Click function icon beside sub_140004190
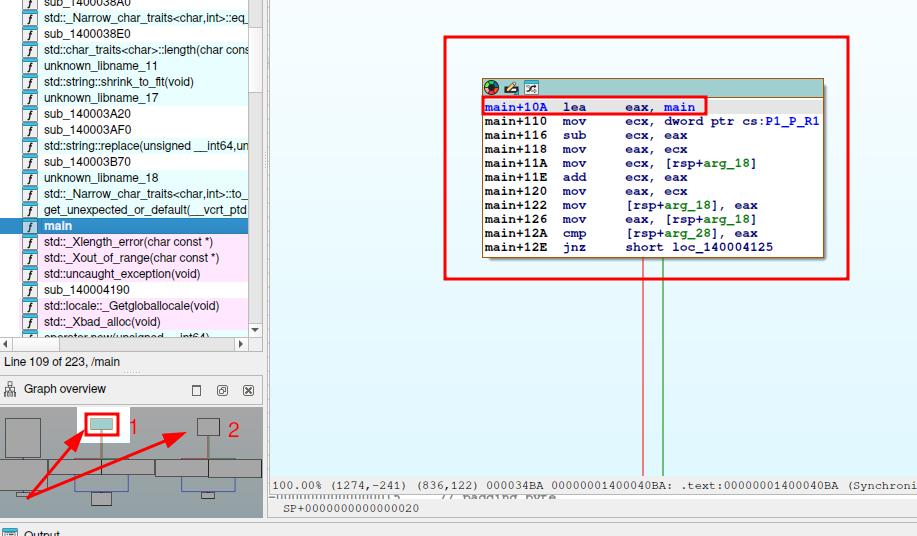This screenshot has width=917, height=536. (x=30, y=290)
